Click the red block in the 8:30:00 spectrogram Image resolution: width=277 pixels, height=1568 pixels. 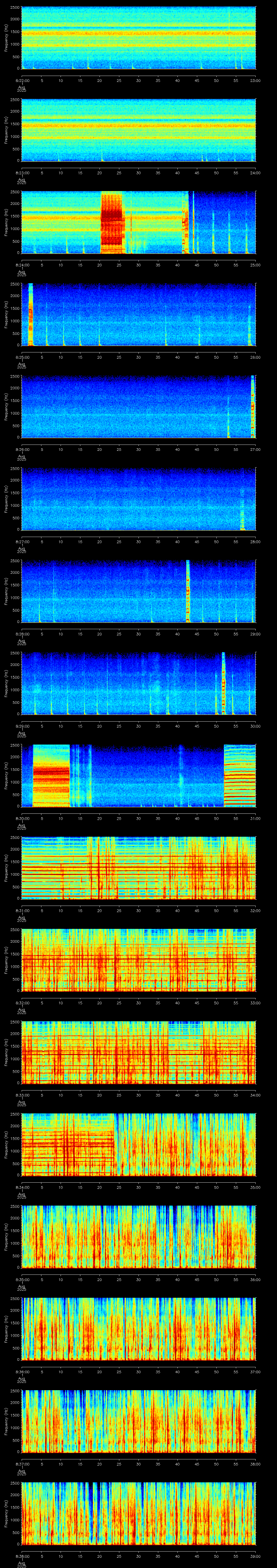pos(51,775)
